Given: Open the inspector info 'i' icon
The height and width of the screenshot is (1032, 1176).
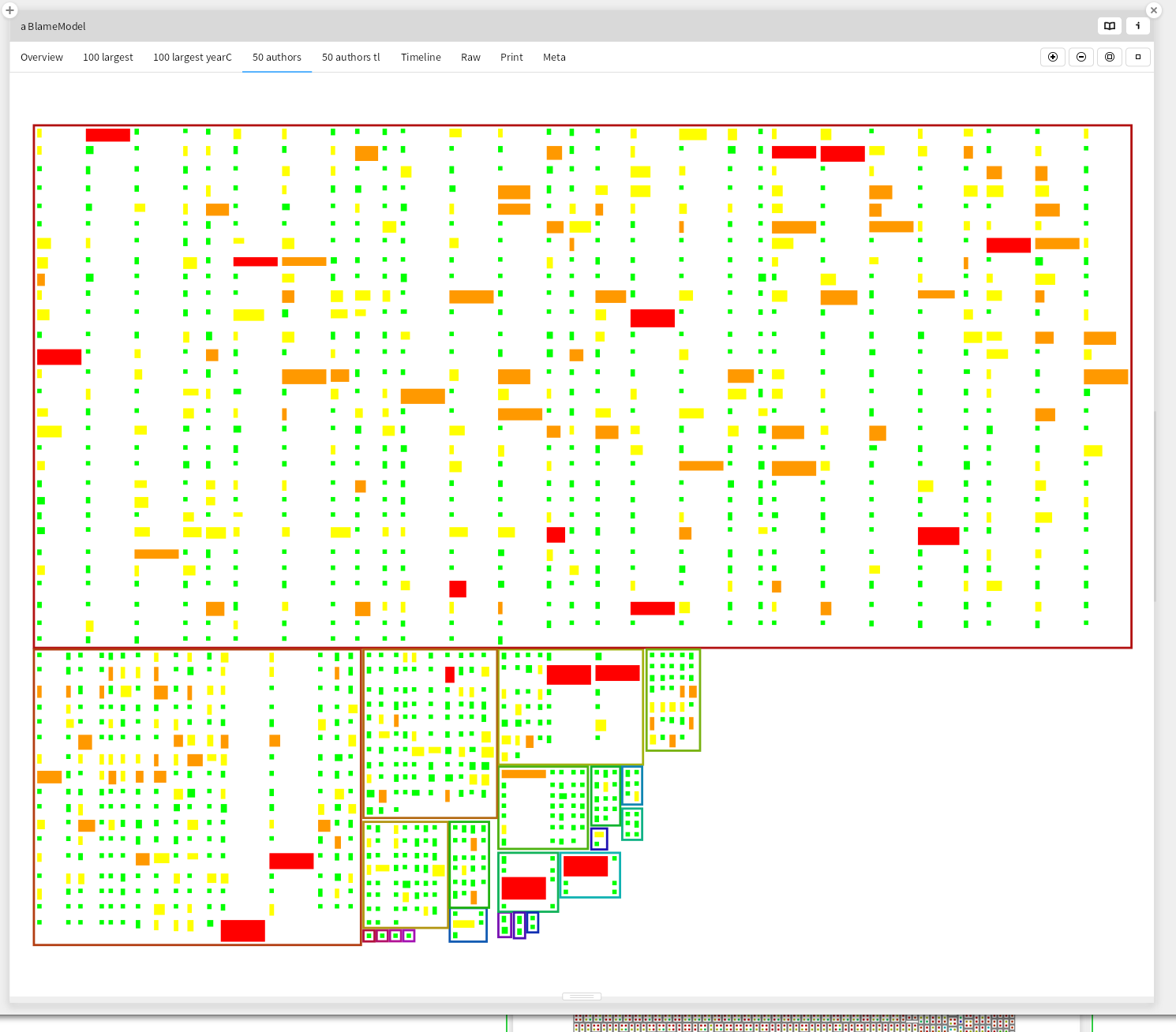Looking at the screenshot, I should click(x=1138, y=26).
